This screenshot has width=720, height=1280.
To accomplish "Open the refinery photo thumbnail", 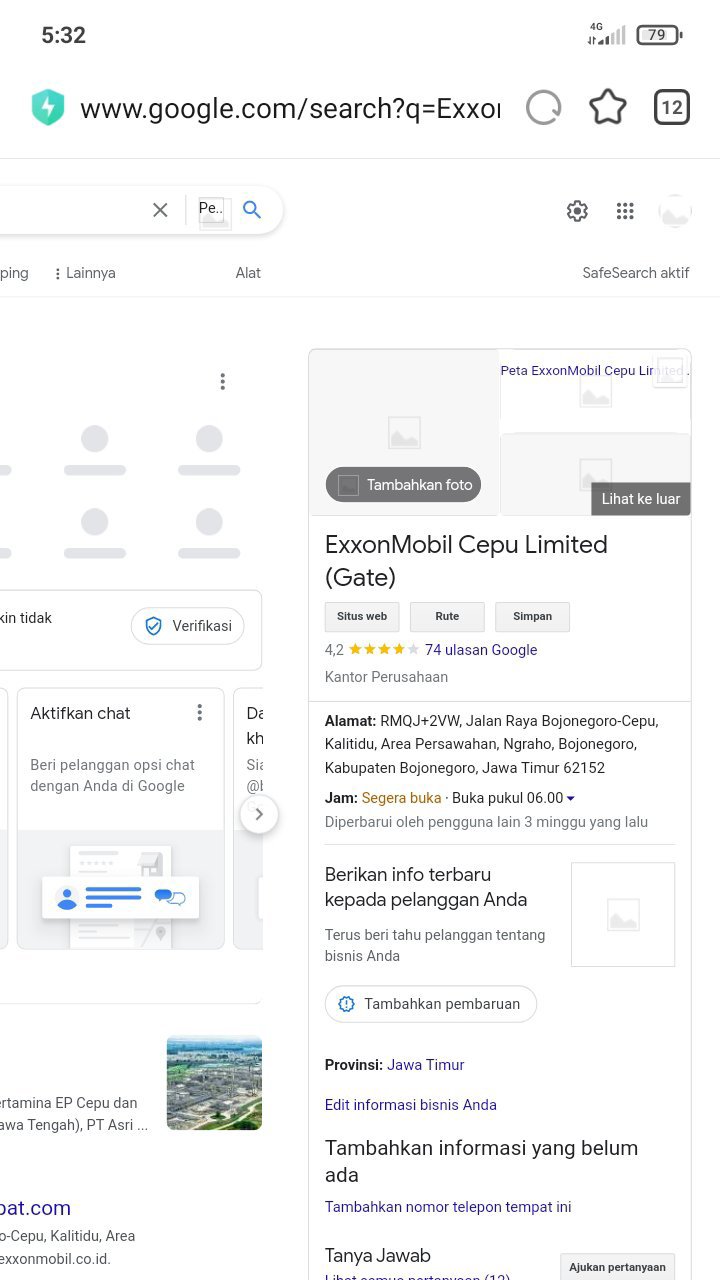I will 214,1083.
